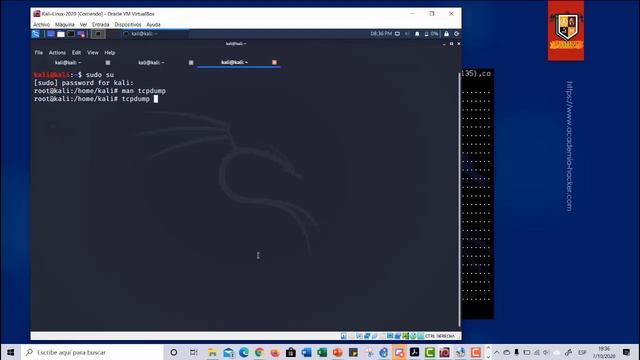
Task: Open the Windows taskbar clock and date
Action: pos(604,352)
